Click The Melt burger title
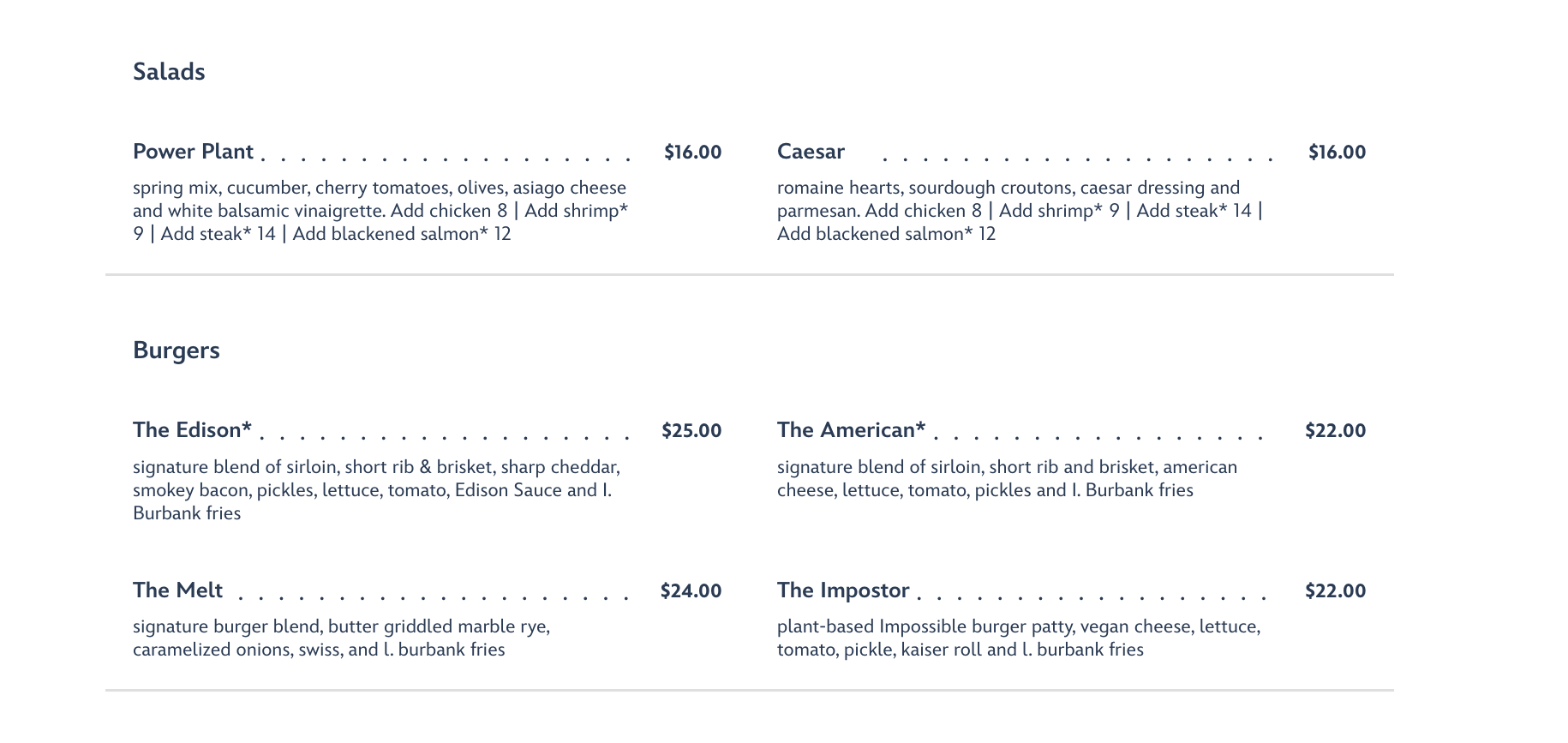 (x=177, y=590)
